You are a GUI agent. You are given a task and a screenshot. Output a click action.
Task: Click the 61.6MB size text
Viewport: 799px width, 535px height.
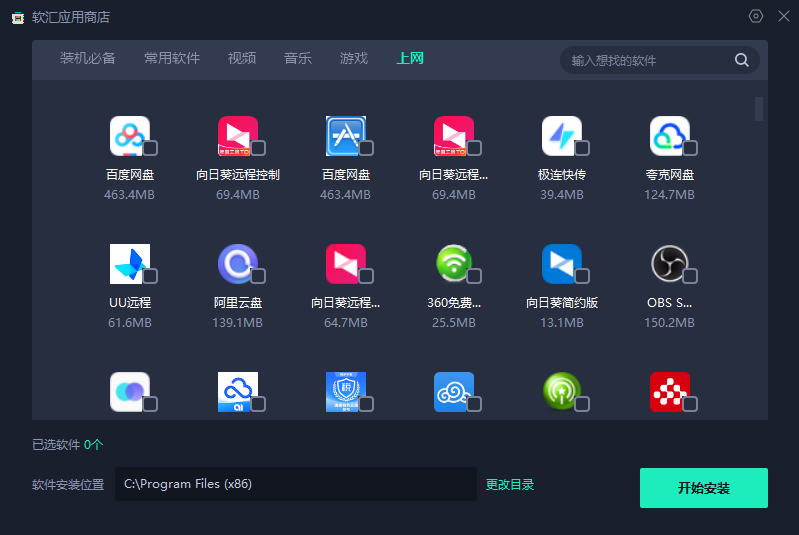click(x=130, y=323)
